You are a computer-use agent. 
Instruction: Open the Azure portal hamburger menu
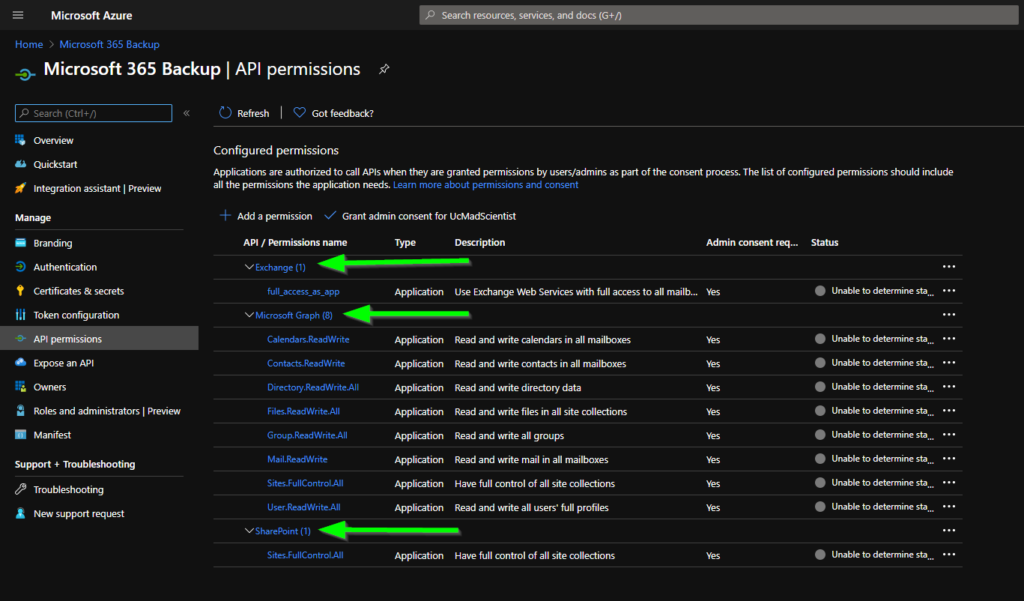tap(18, 15)
